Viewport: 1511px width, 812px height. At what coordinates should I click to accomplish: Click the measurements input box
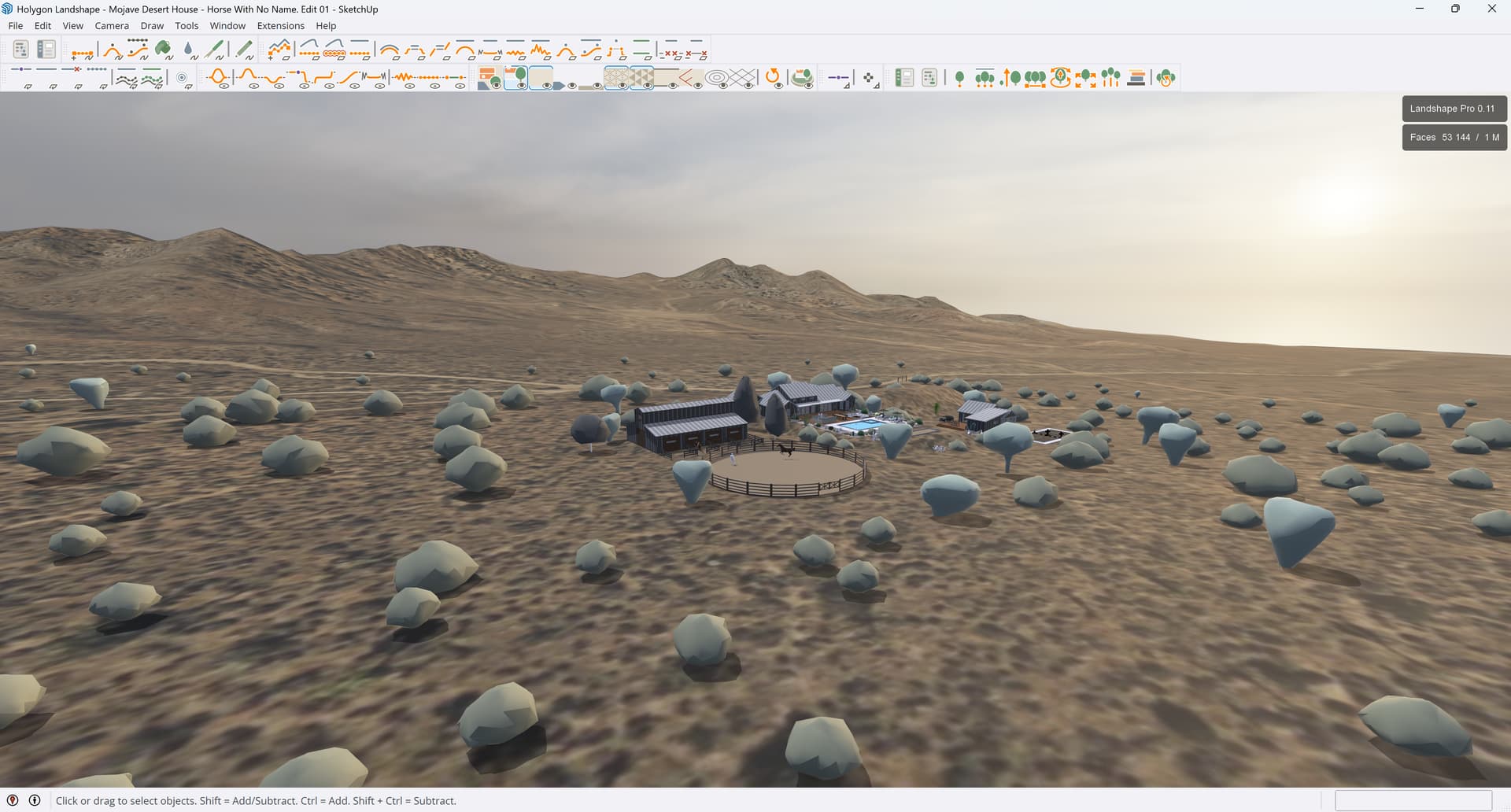(x=1413, y=800)
